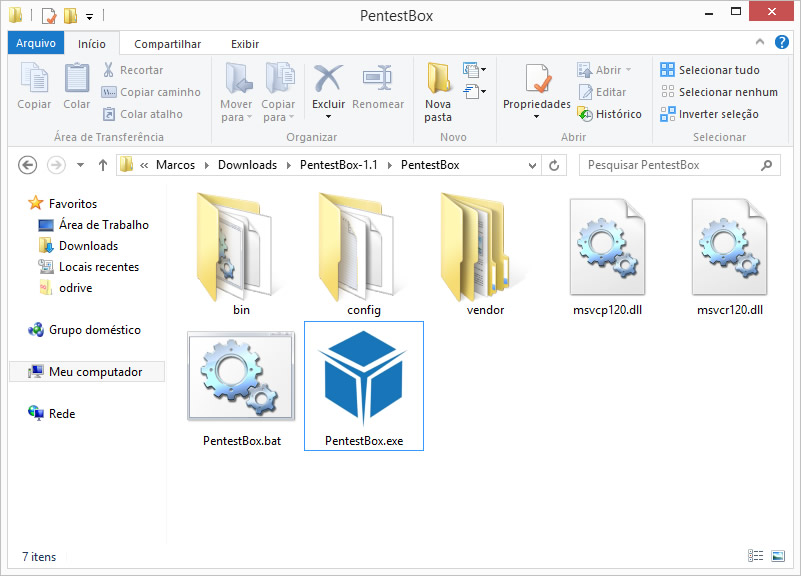Switch to the Exibir tab
The image size is (801, 576).
tap(245, 44)
